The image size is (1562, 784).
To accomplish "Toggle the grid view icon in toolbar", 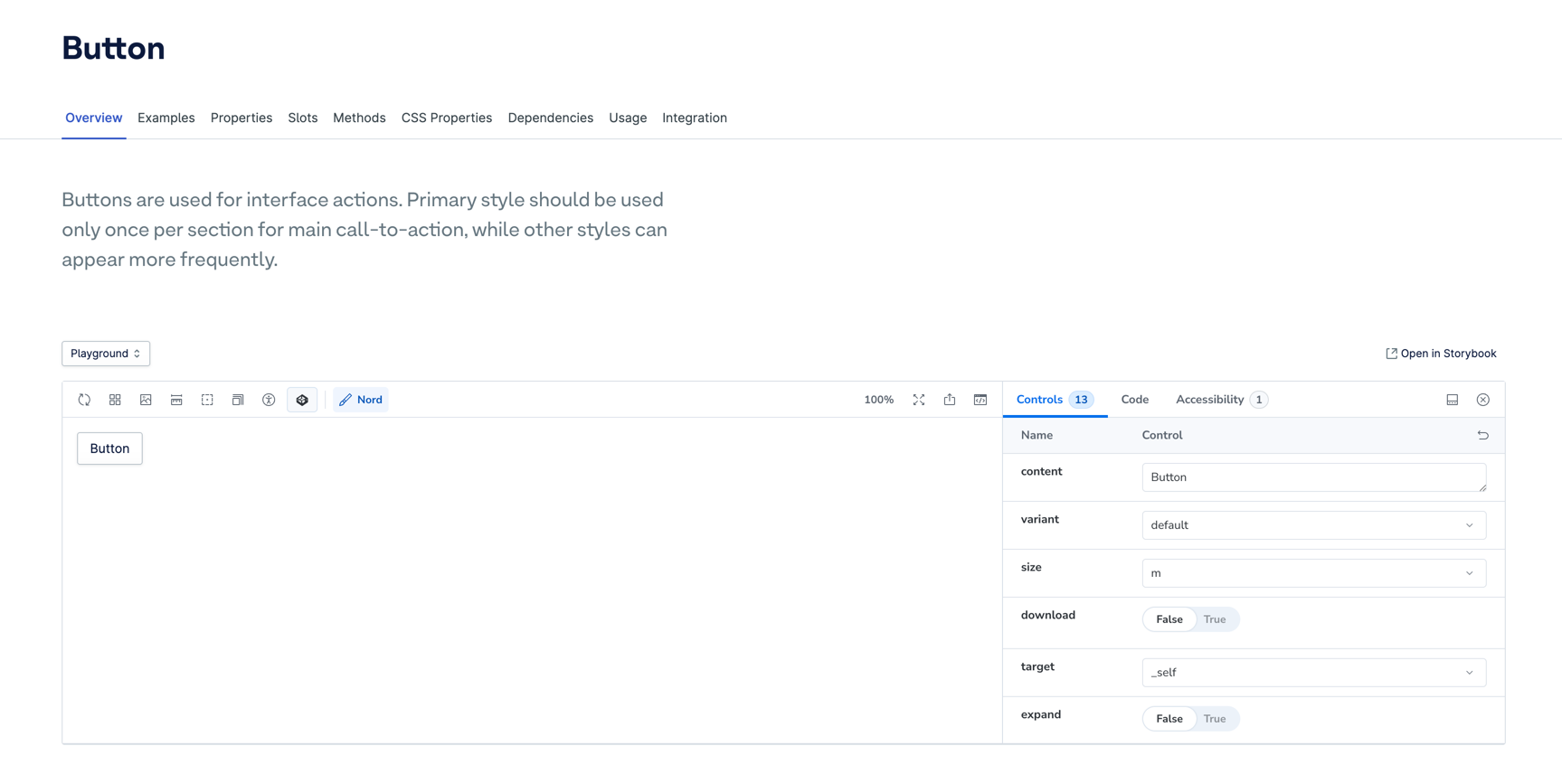I will coord(115,400).
